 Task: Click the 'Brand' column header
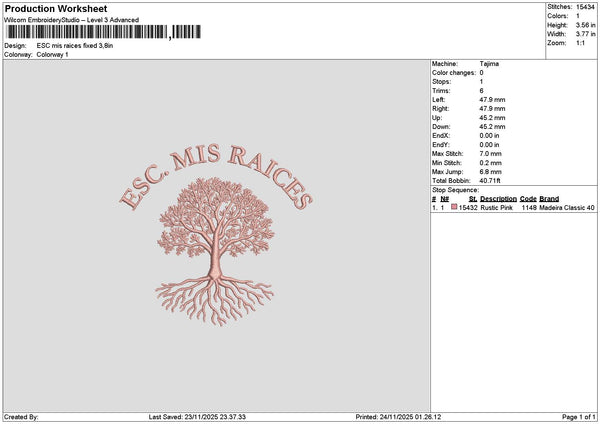(549, 199)
